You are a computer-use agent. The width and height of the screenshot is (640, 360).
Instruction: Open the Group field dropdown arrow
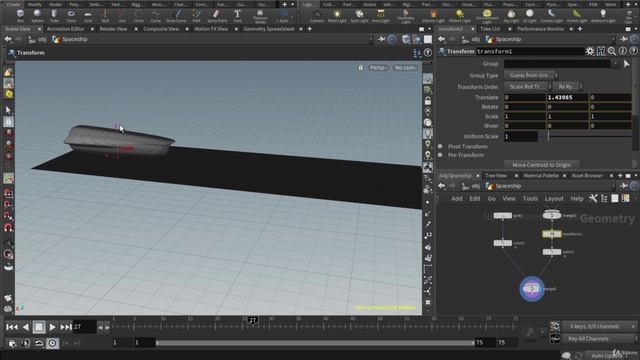tap(616, 64)
